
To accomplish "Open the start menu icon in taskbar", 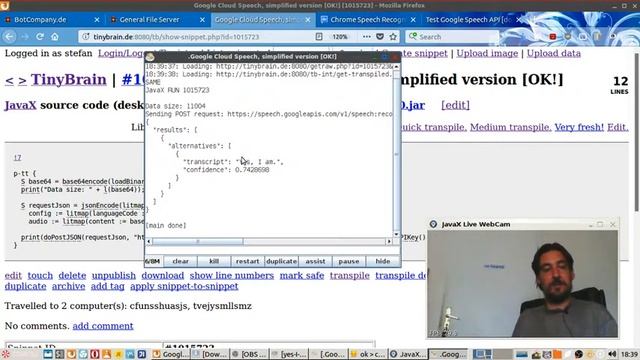I will pos(6,354).
